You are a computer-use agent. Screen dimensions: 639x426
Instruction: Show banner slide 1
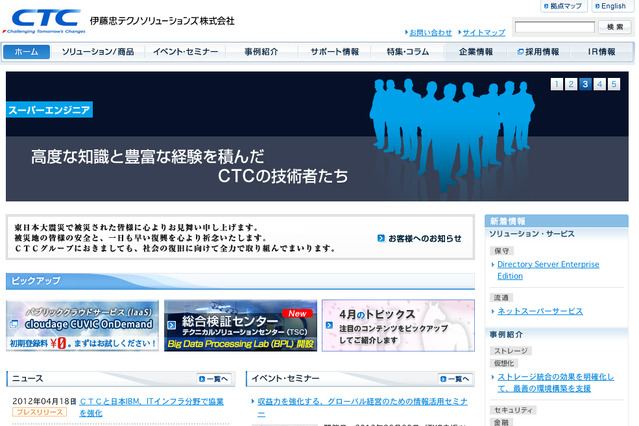click(557, 84)
